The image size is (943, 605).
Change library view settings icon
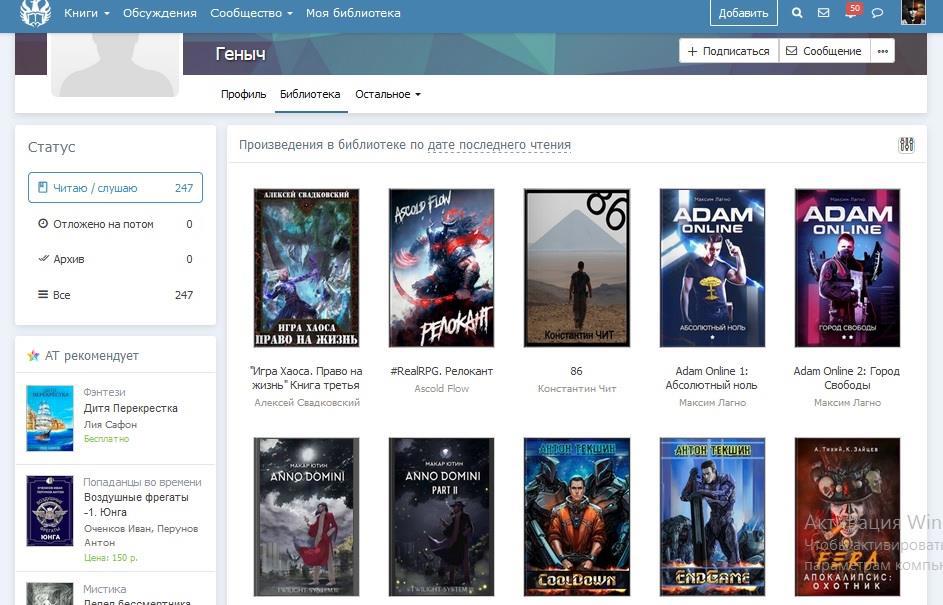coord(906,145)
